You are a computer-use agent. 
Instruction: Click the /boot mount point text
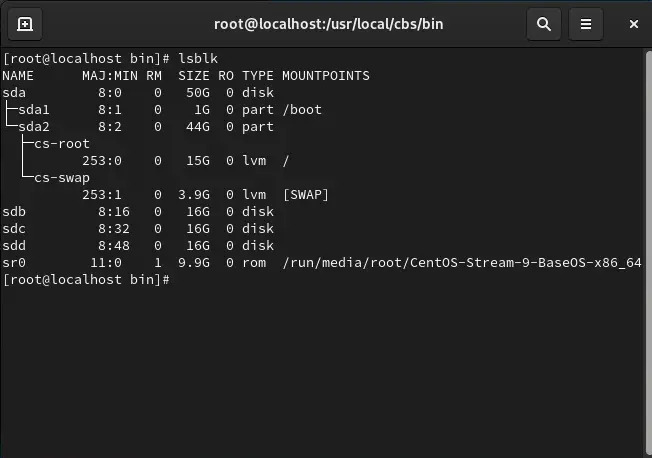[x=302, y=110]
